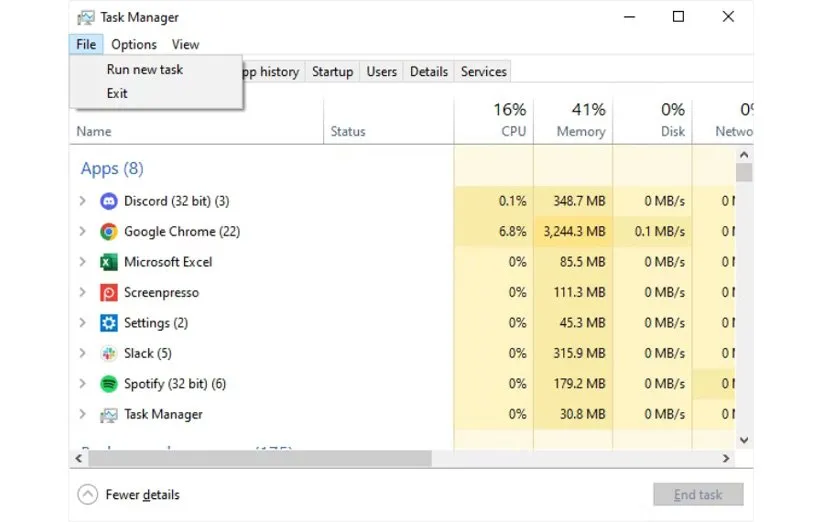Click the Spotify app icon
822x522 pixels.
109,384
